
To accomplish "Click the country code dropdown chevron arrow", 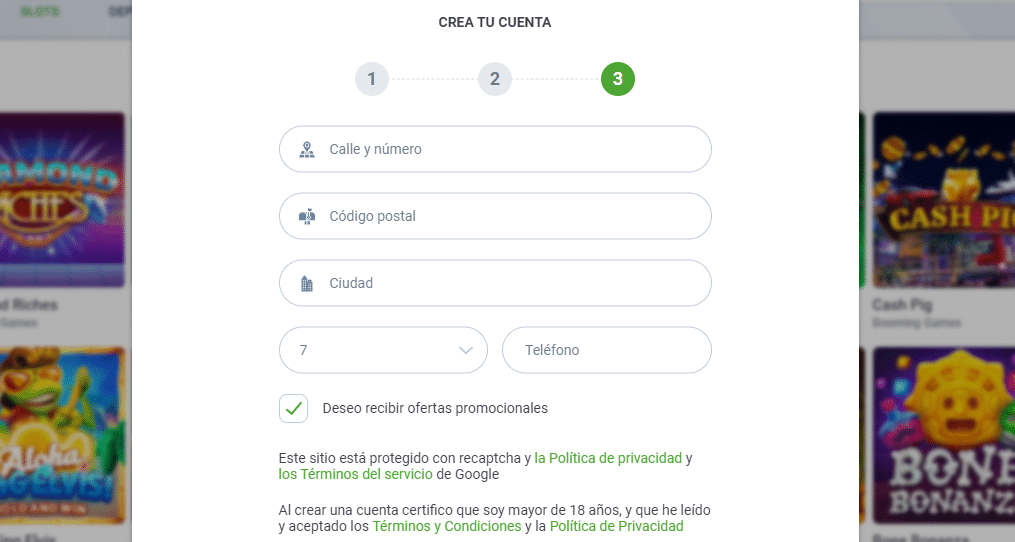I will click(465, 350).
